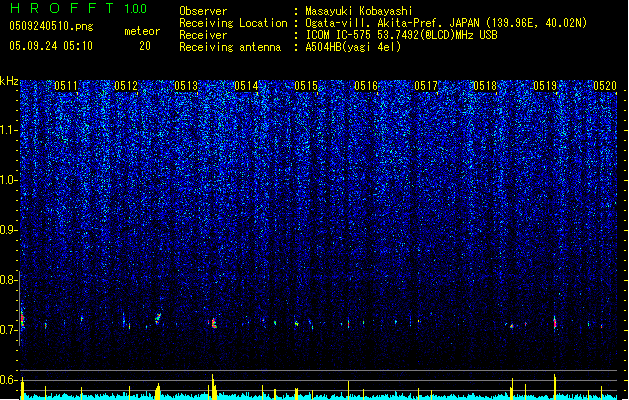
Task: Click the 0513 time marker
Action: (186, 86)
